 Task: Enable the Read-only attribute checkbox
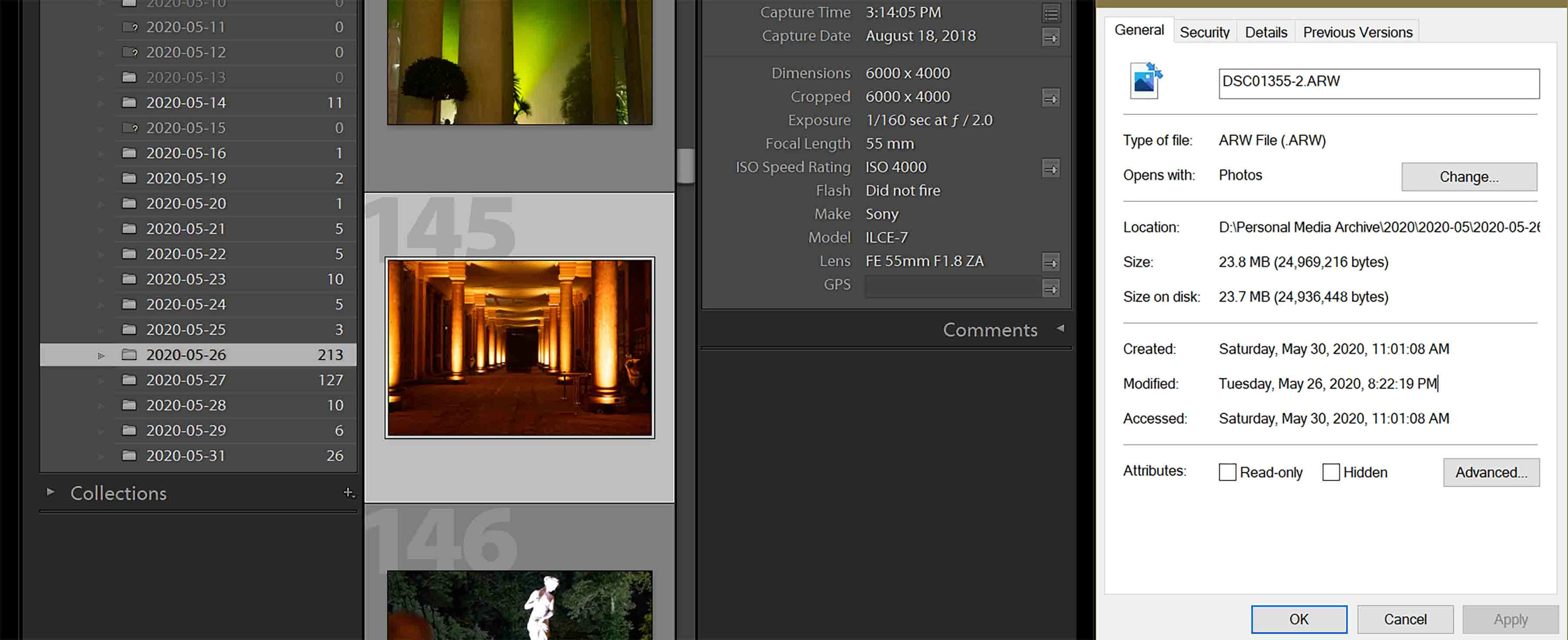tap(1227, 472)
